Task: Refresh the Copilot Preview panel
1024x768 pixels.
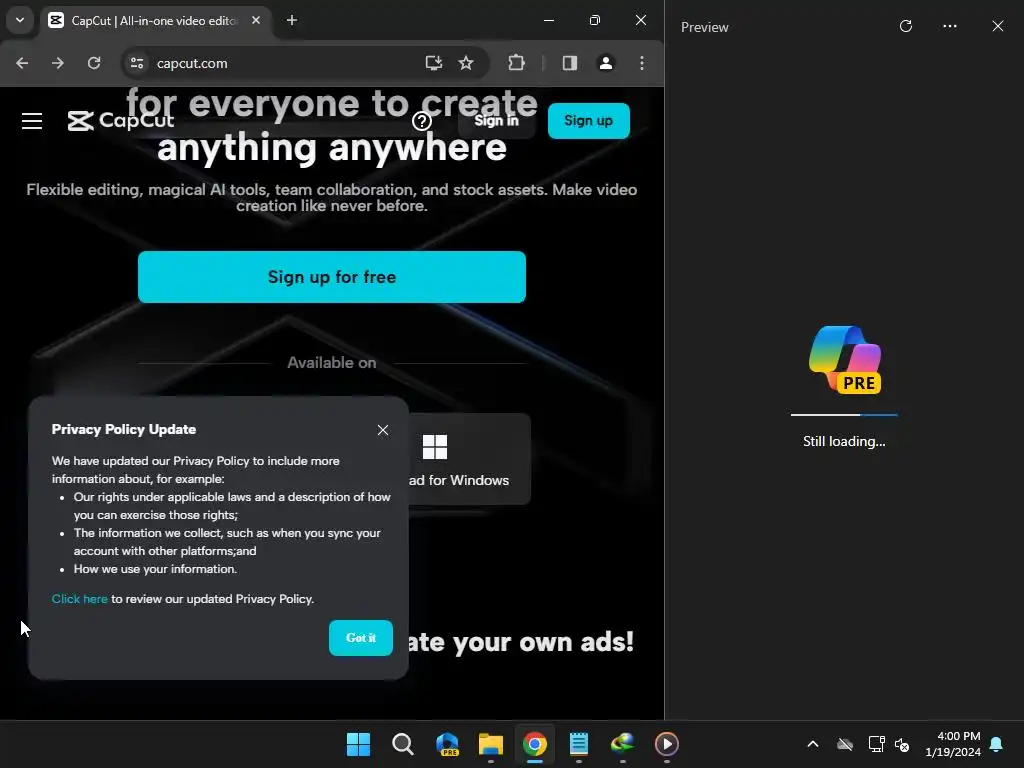Action: click(906, 26)
